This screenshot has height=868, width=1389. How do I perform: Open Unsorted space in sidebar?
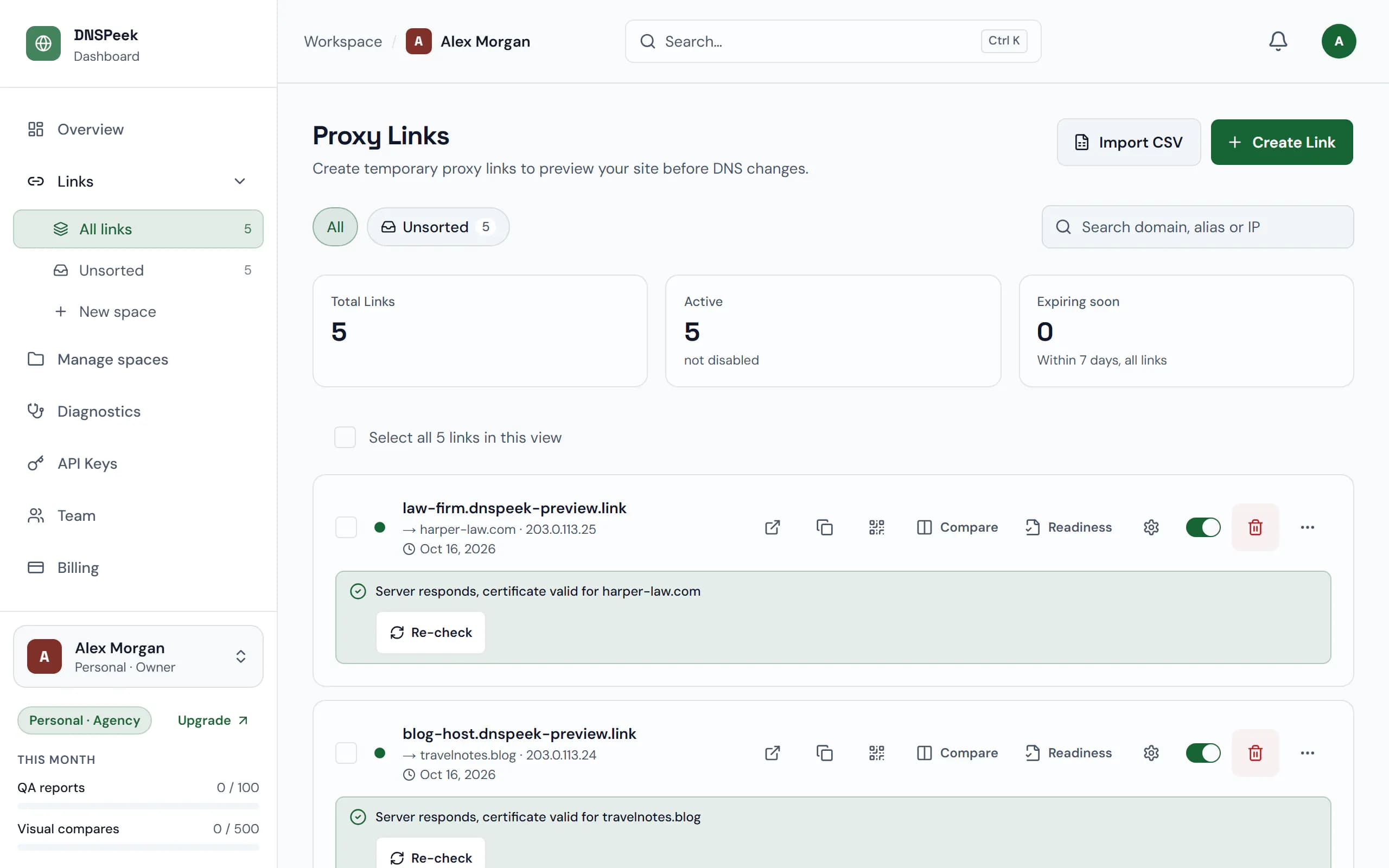pos(138,270)
